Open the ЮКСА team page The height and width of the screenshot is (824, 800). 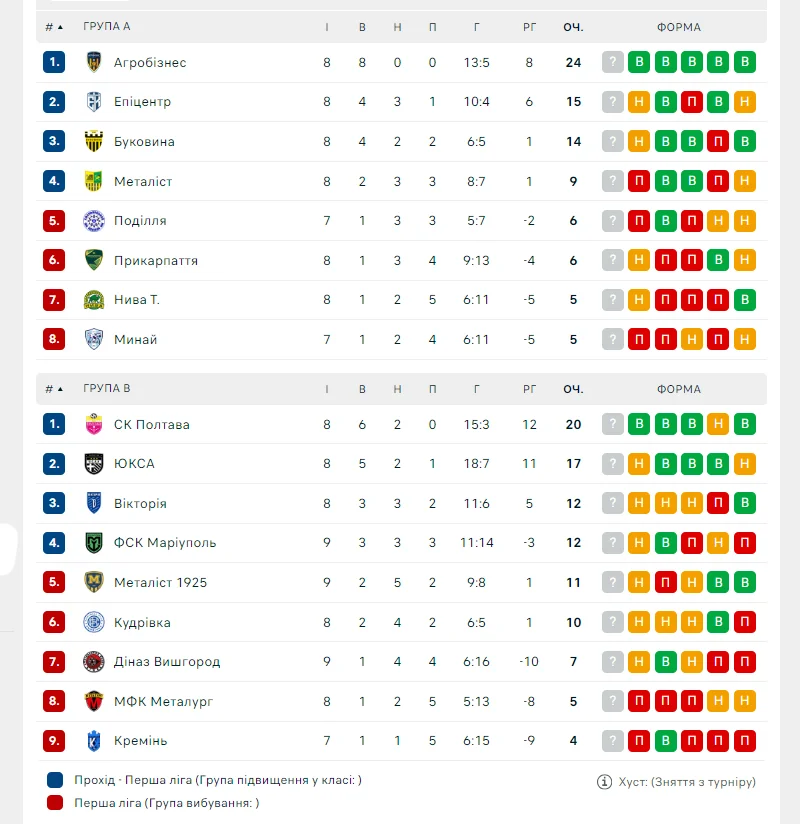point(134,464)
